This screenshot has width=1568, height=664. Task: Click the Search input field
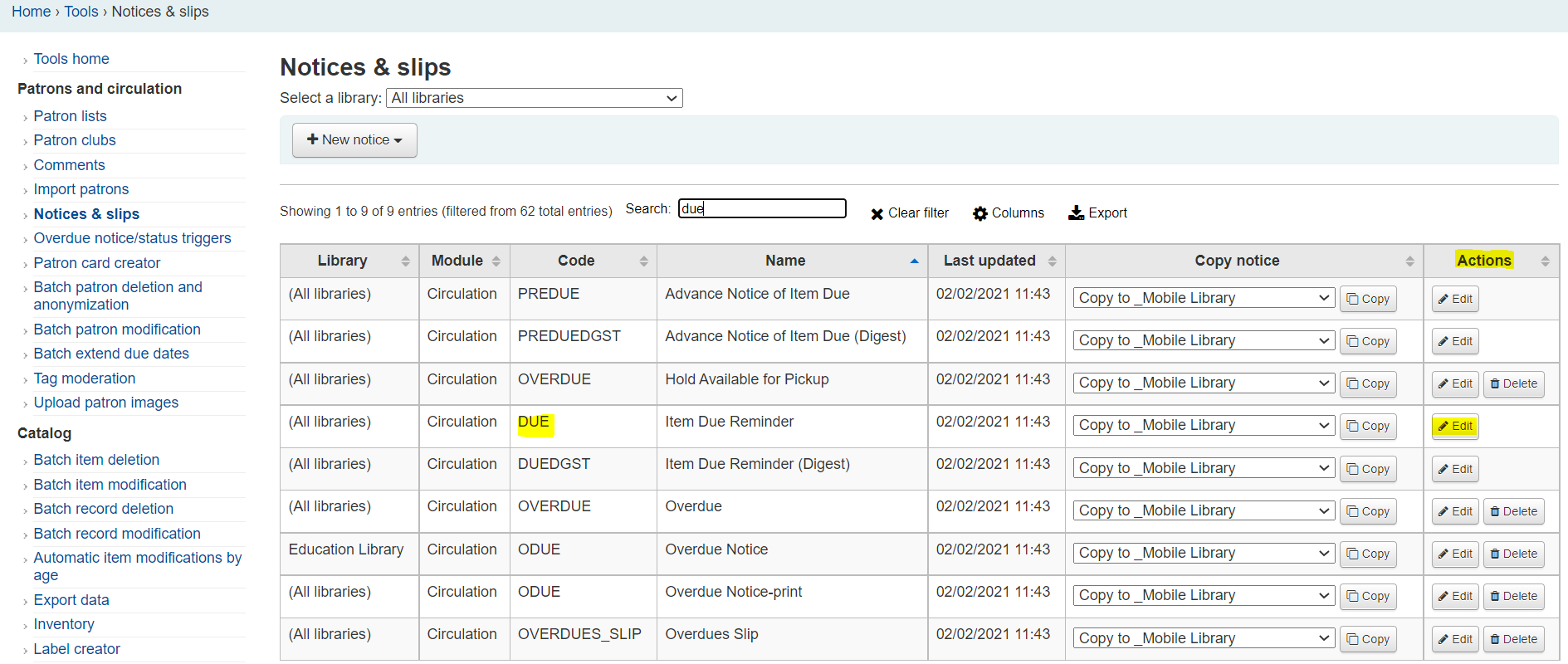tap(762, 208)
